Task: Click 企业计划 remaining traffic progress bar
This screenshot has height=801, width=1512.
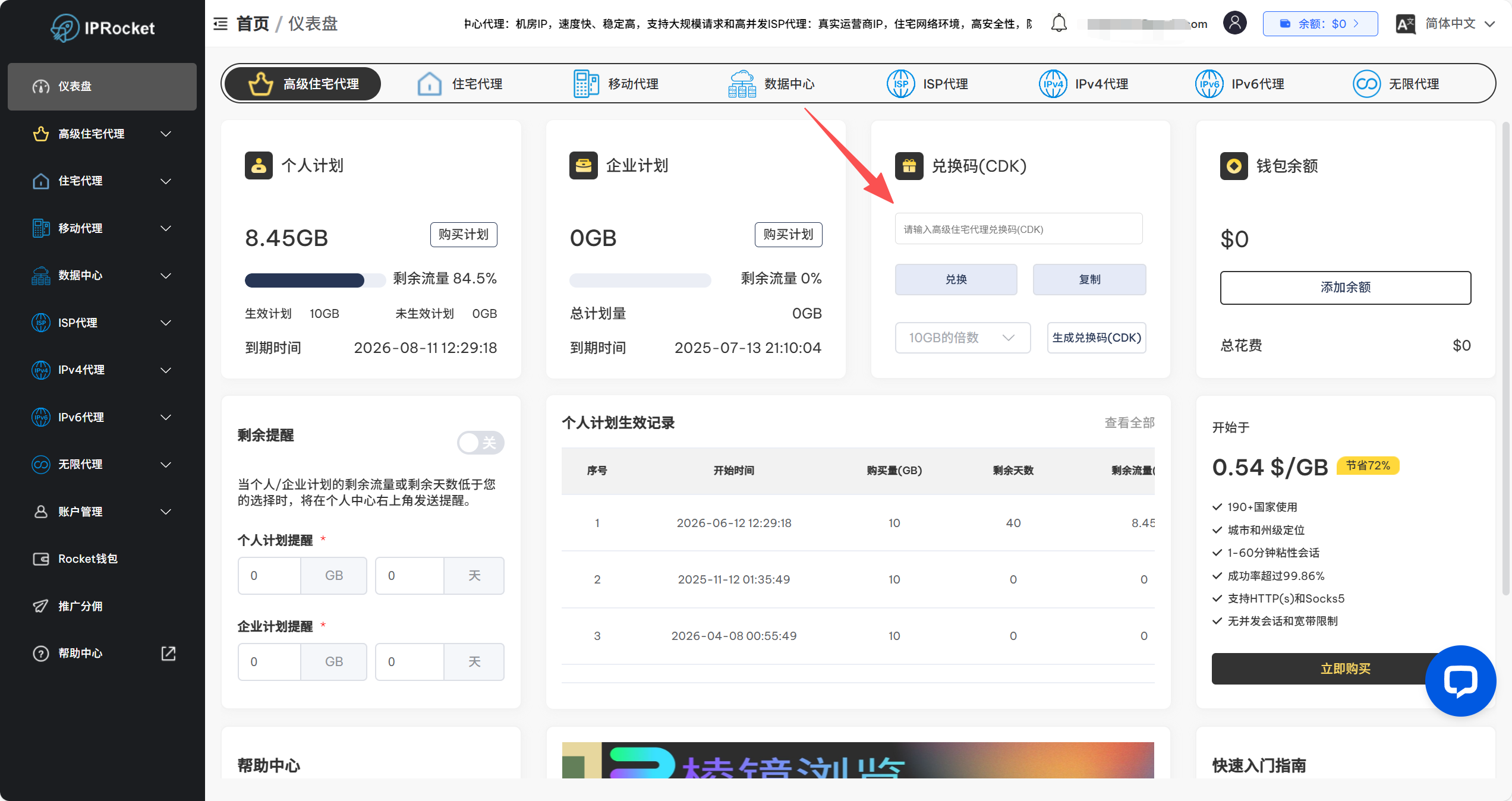Action: pos(640,280)
